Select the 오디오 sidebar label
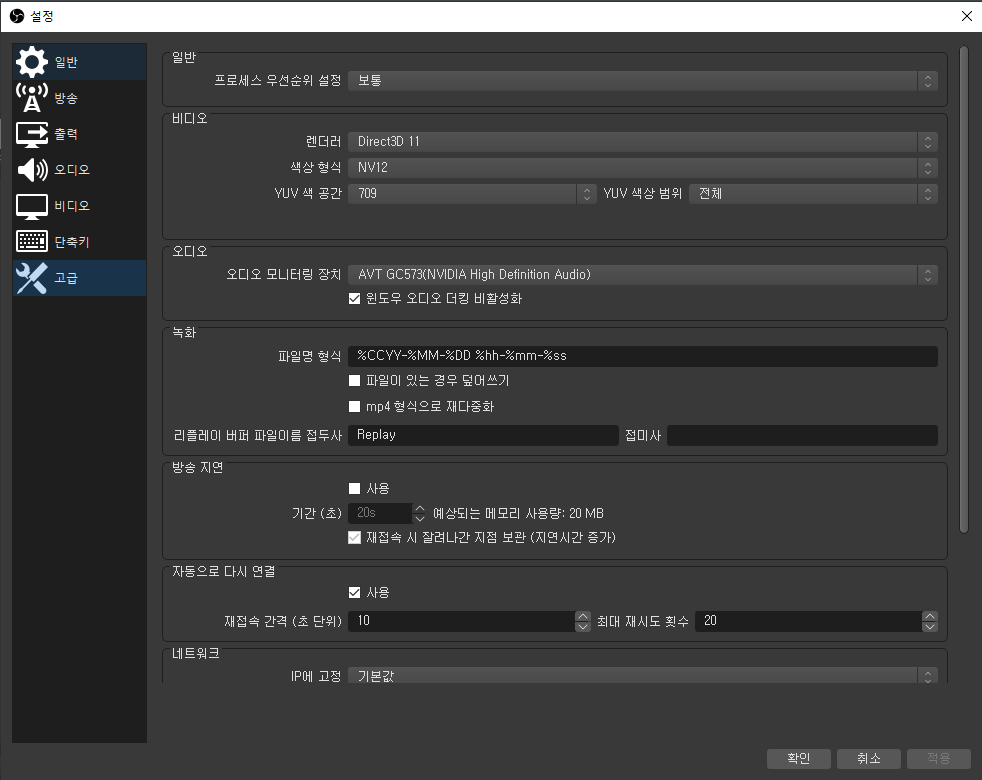 coord(72,170)
